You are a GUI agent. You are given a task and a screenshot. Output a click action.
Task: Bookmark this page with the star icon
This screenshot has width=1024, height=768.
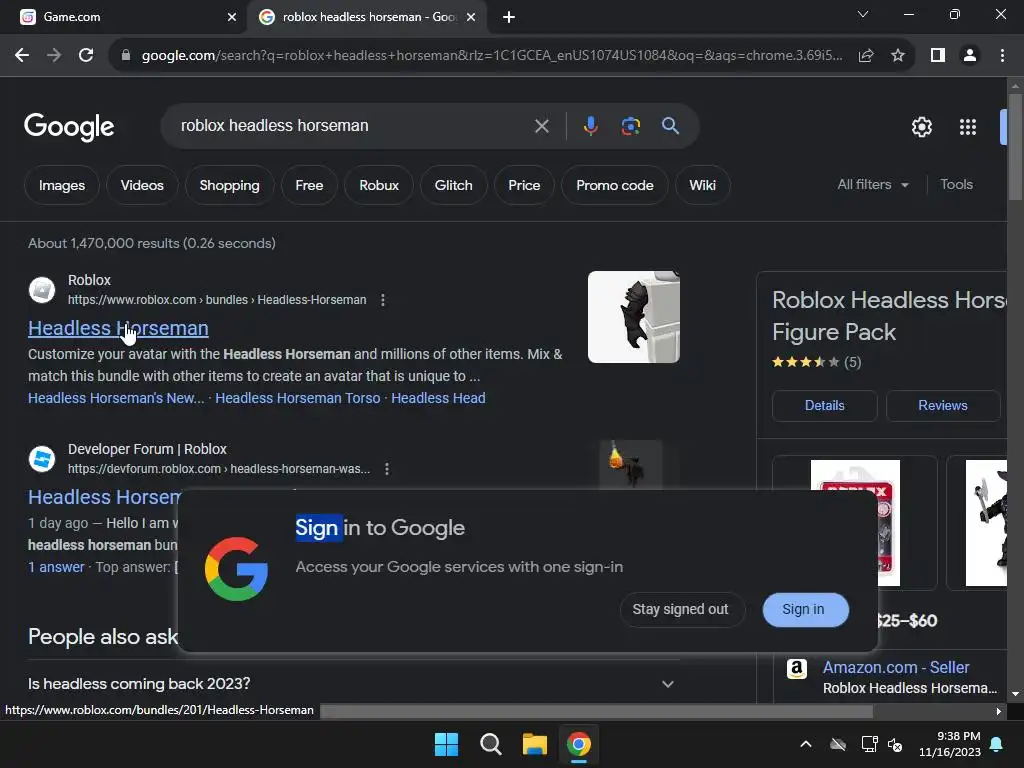[898, 56]
